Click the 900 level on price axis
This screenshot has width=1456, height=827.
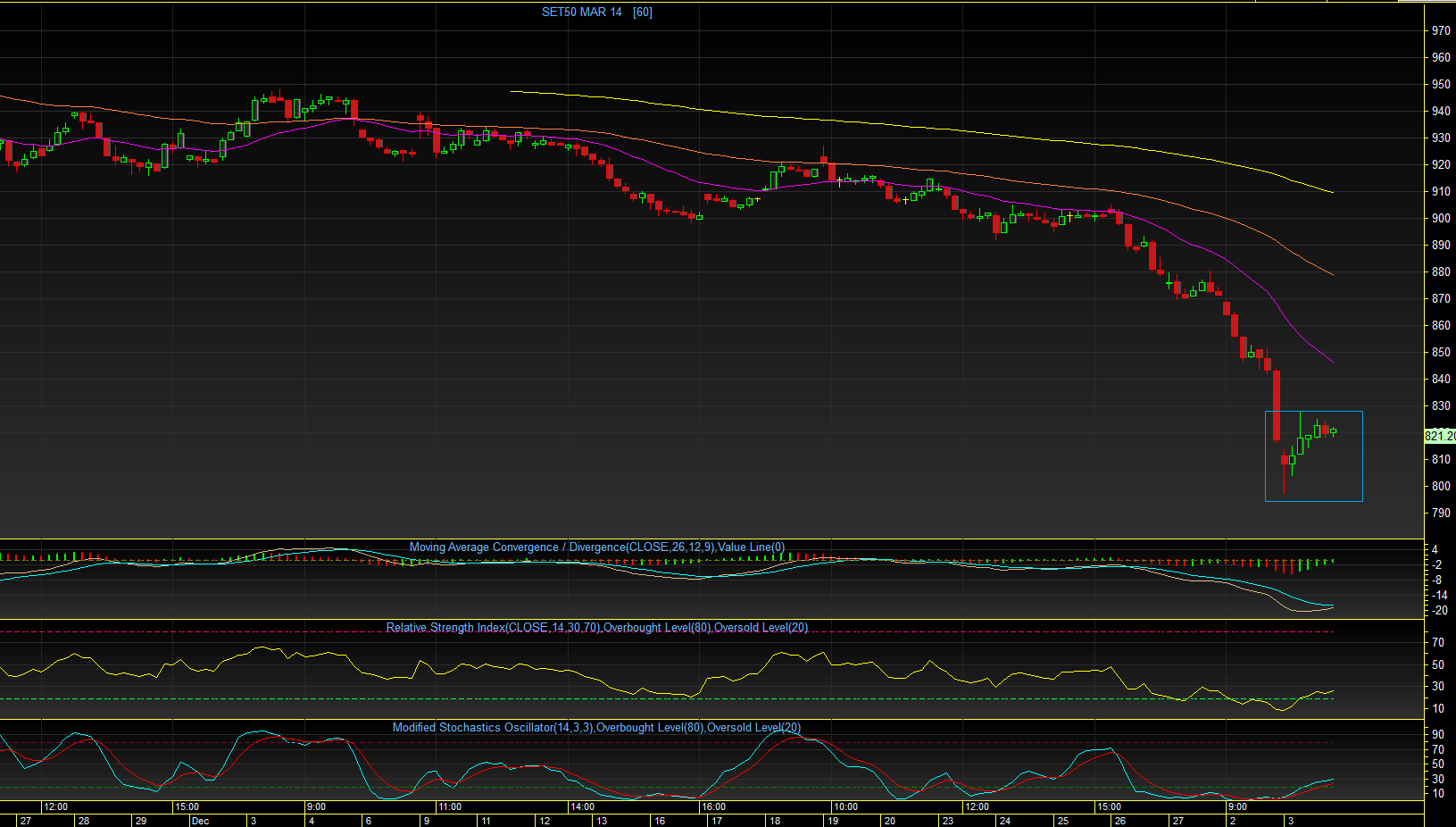click(1441, 218)
